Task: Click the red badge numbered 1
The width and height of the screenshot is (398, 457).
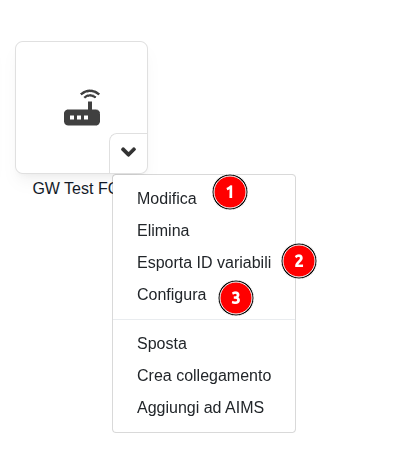Action: pos(230,192)
